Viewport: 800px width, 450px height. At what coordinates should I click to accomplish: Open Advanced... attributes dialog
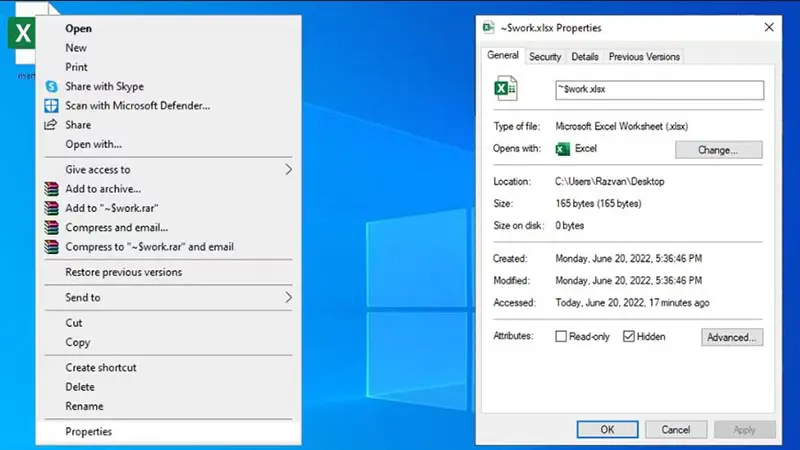(x=732, y=337)
